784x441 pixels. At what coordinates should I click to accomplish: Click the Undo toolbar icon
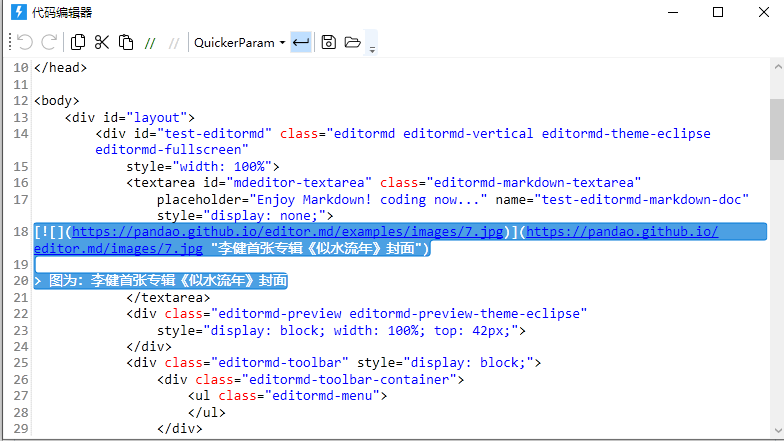coord(24,42)
